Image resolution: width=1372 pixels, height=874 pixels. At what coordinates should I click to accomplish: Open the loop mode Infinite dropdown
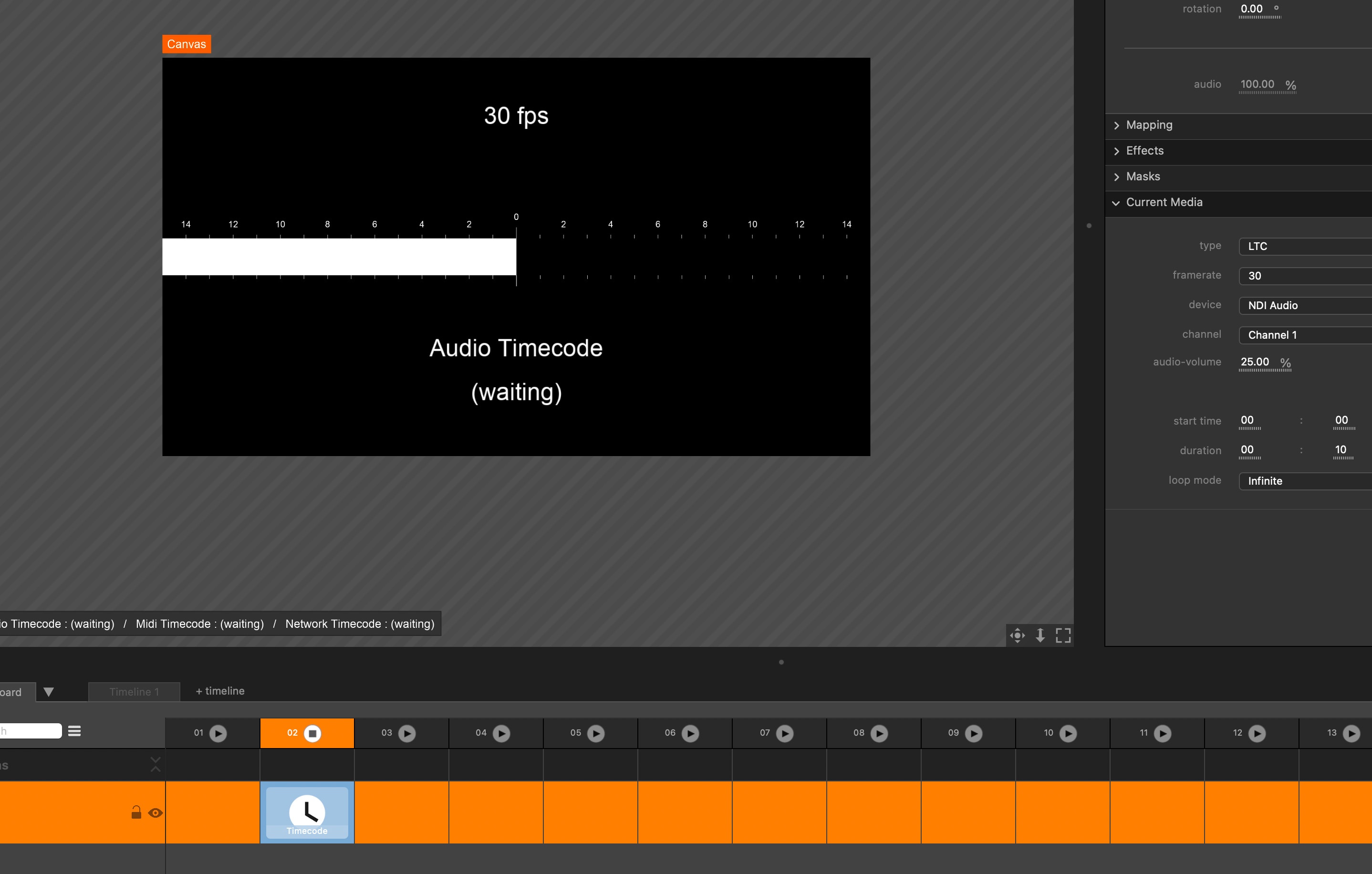click(x=1305, y=481)
